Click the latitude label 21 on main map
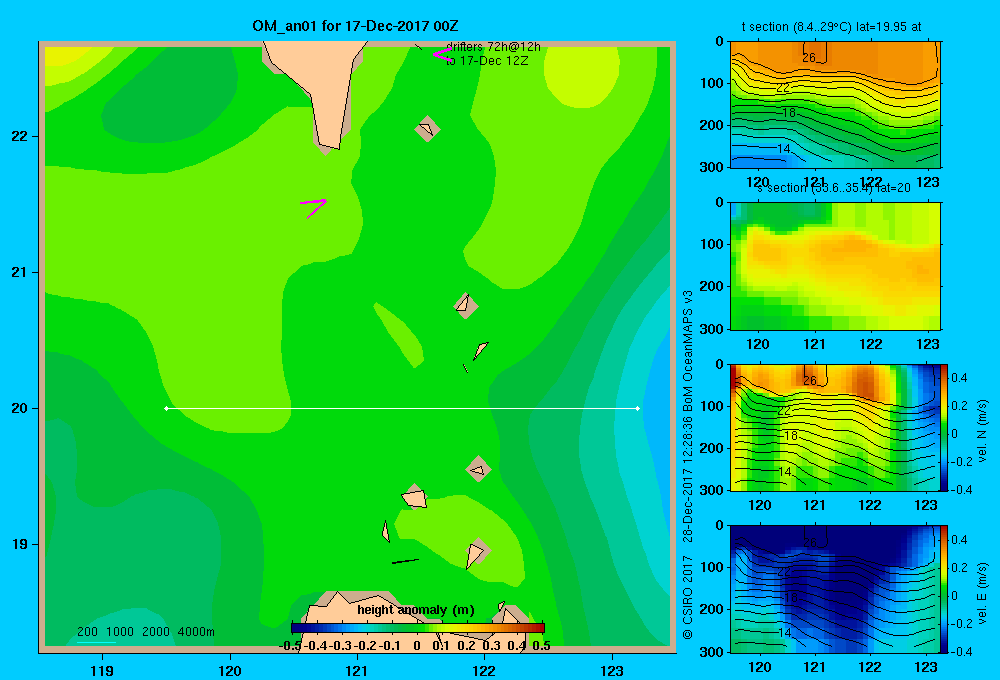The height and width of the screenshot is (680, 1000). (x=20, y=272)
